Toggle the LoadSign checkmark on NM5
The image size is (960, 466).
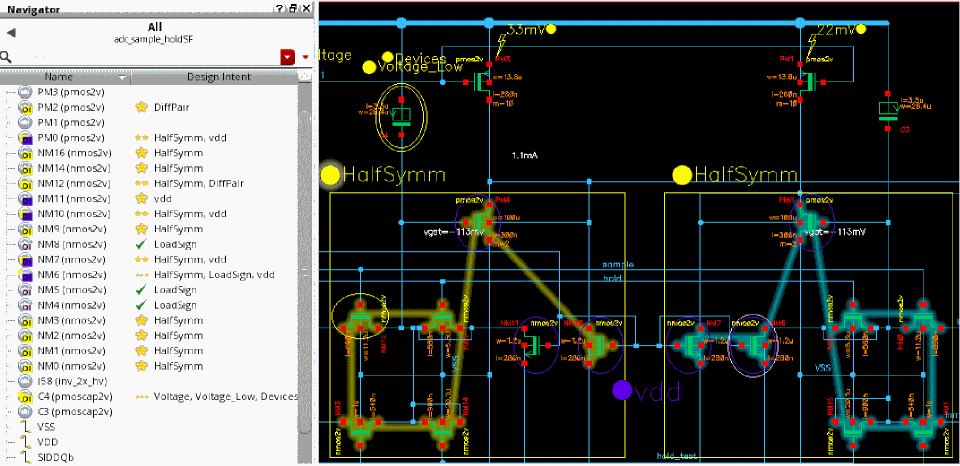[x=142, y=290]
